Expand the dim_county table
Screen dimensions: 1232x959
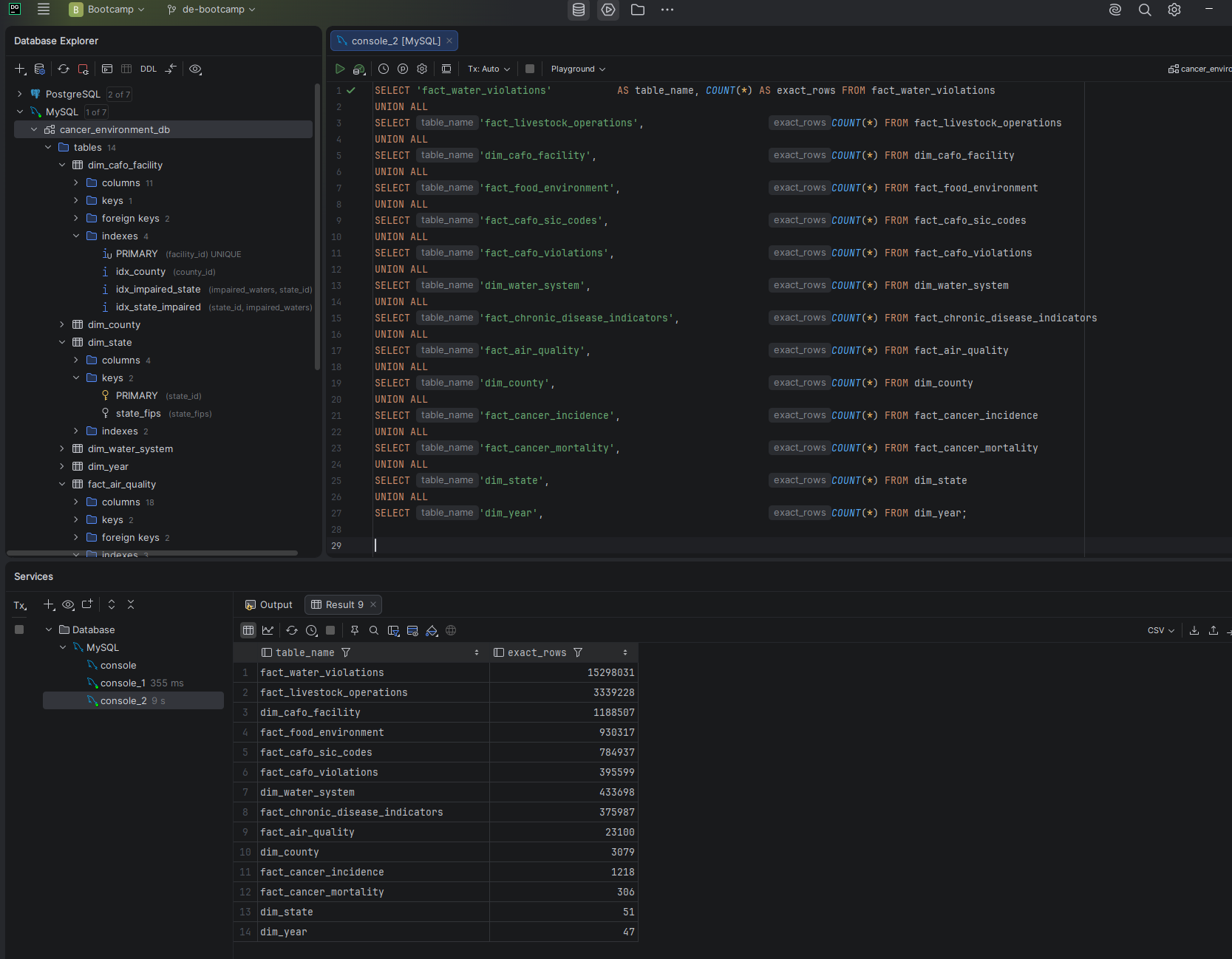pos(62,324)
